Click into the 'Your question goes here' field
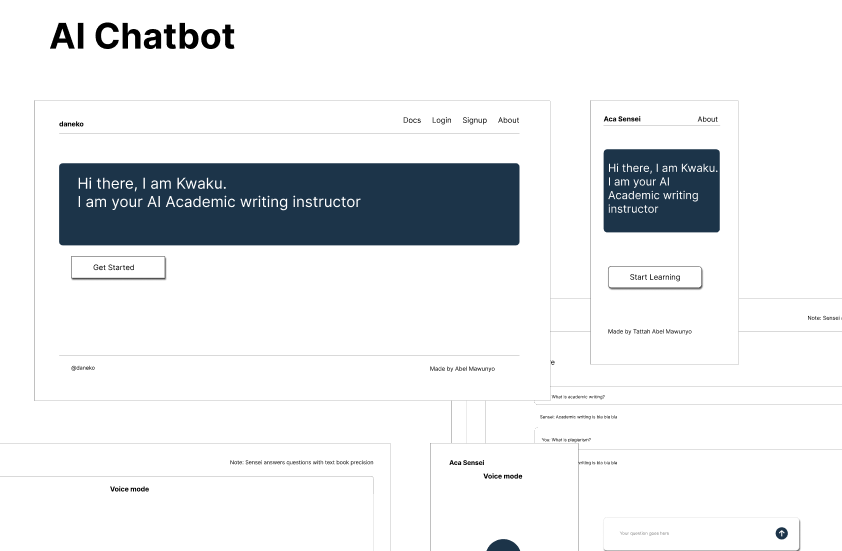842x551 pixels. tap(701, 534)
